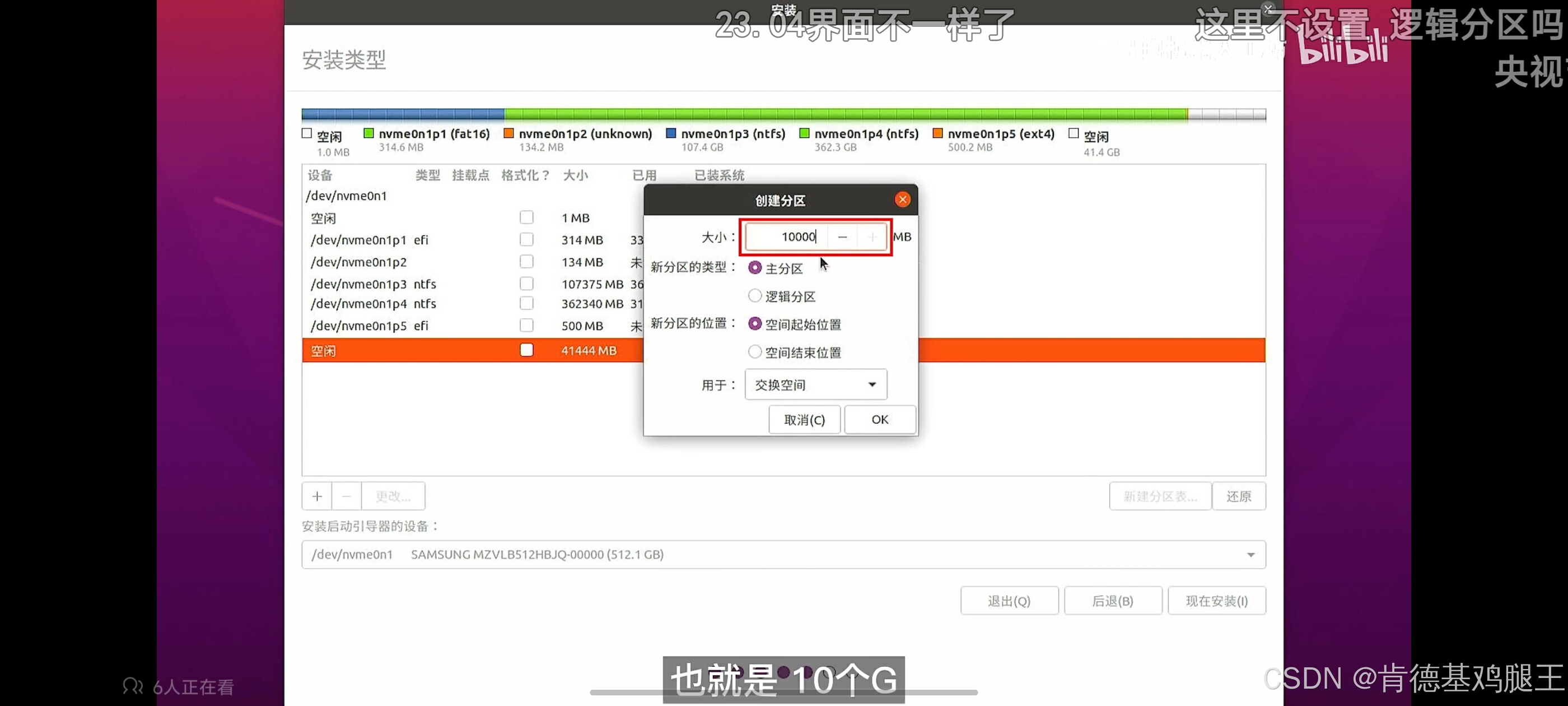This screenshot has width=1568, height=706.
Task: Click the plus button in size stepper
Action: (872, 237)
